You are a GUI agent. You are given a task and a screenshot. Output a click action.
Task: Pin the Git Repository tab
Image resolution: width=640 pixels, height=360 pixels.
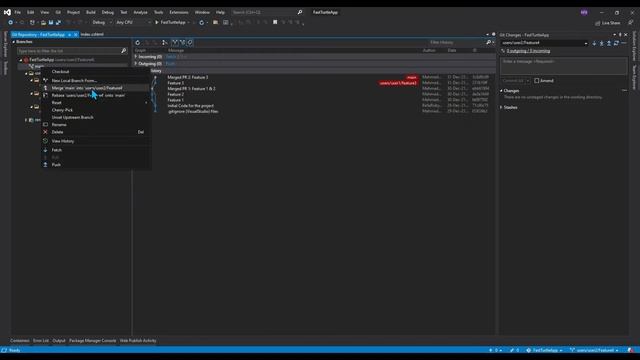coord(69,35)
